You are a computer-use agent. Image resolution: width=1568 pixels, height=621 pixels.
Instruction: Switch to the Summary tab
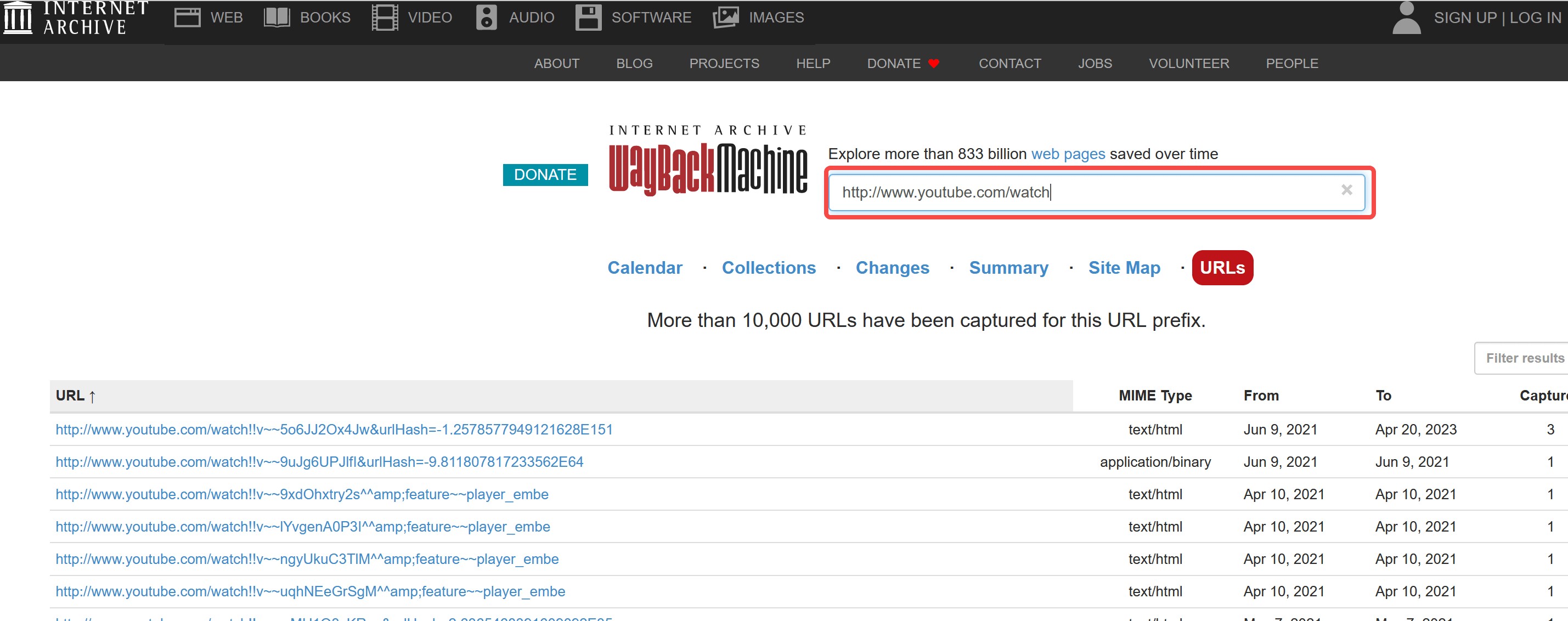[x=1008, y=268]
